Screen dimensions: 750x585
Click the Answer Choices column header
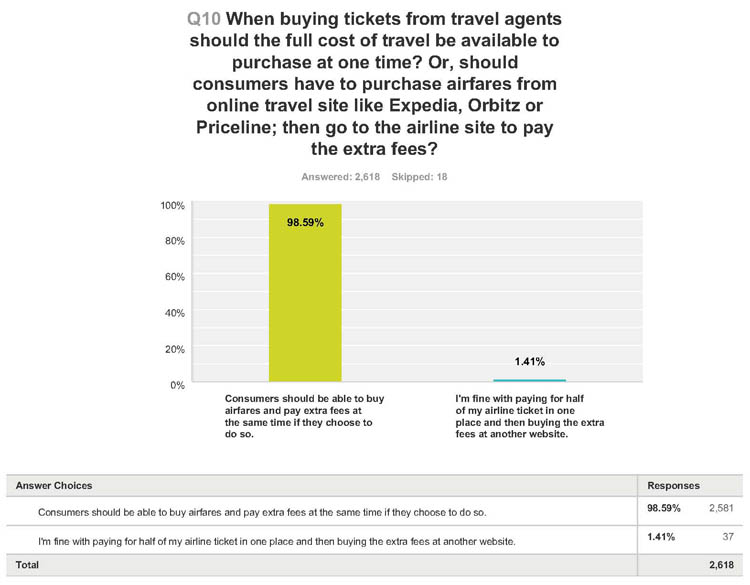[x=54, y=486]
